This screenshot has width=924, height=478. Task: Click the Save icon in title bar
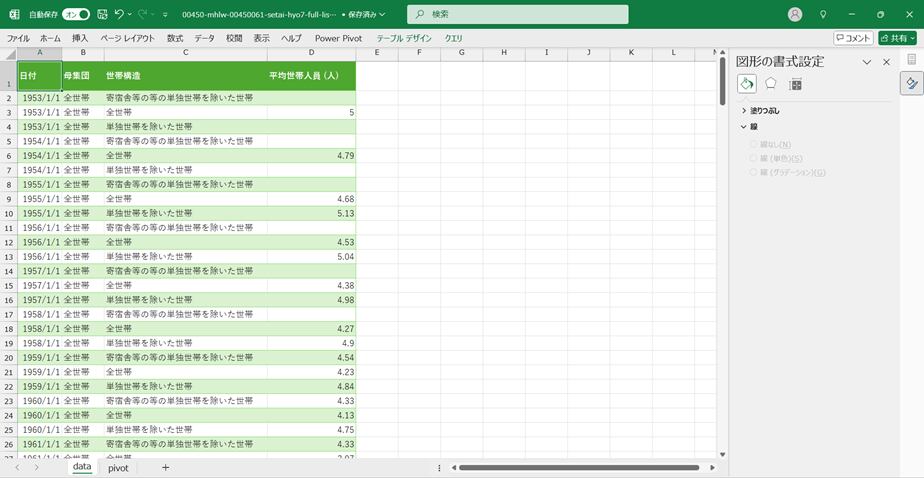tap(102, 15)
